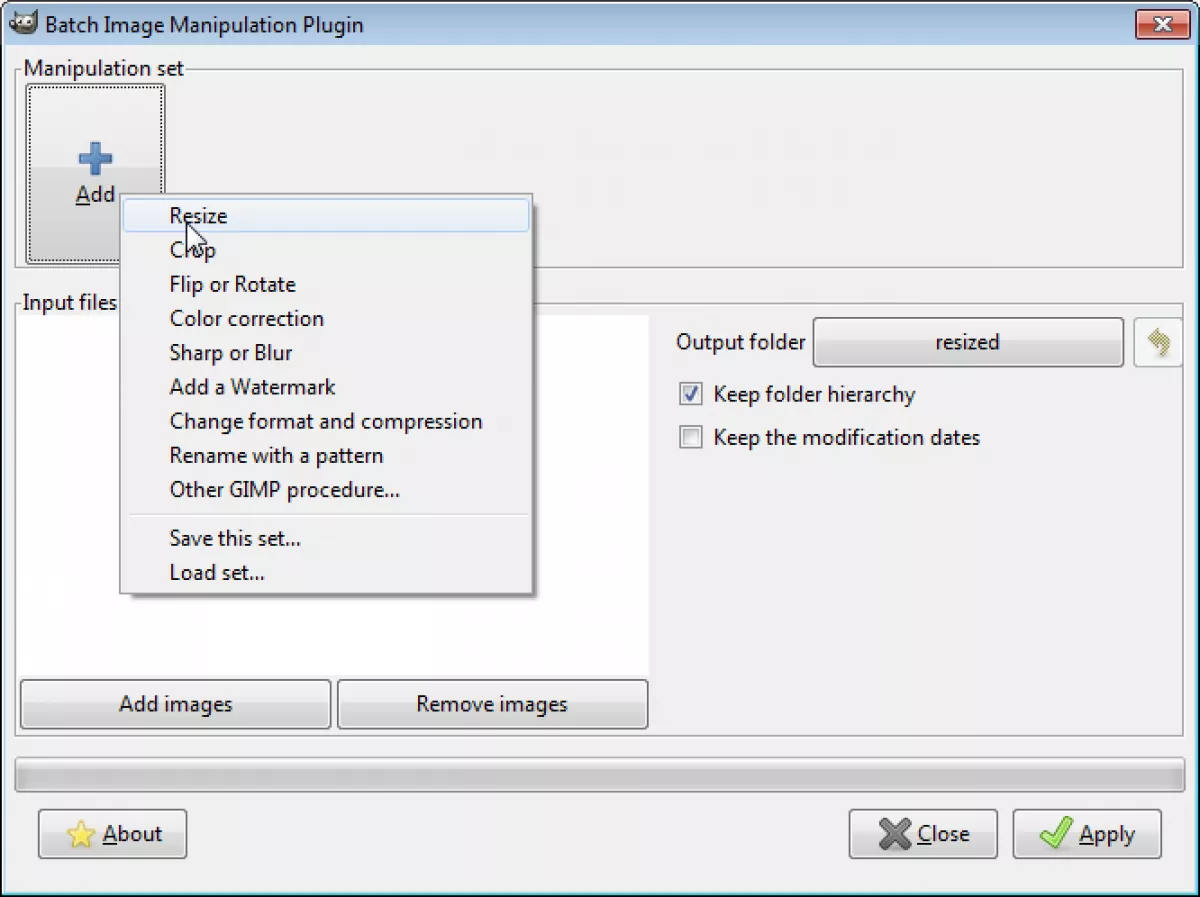Apply the batch manipulation set

point(1087,834)
